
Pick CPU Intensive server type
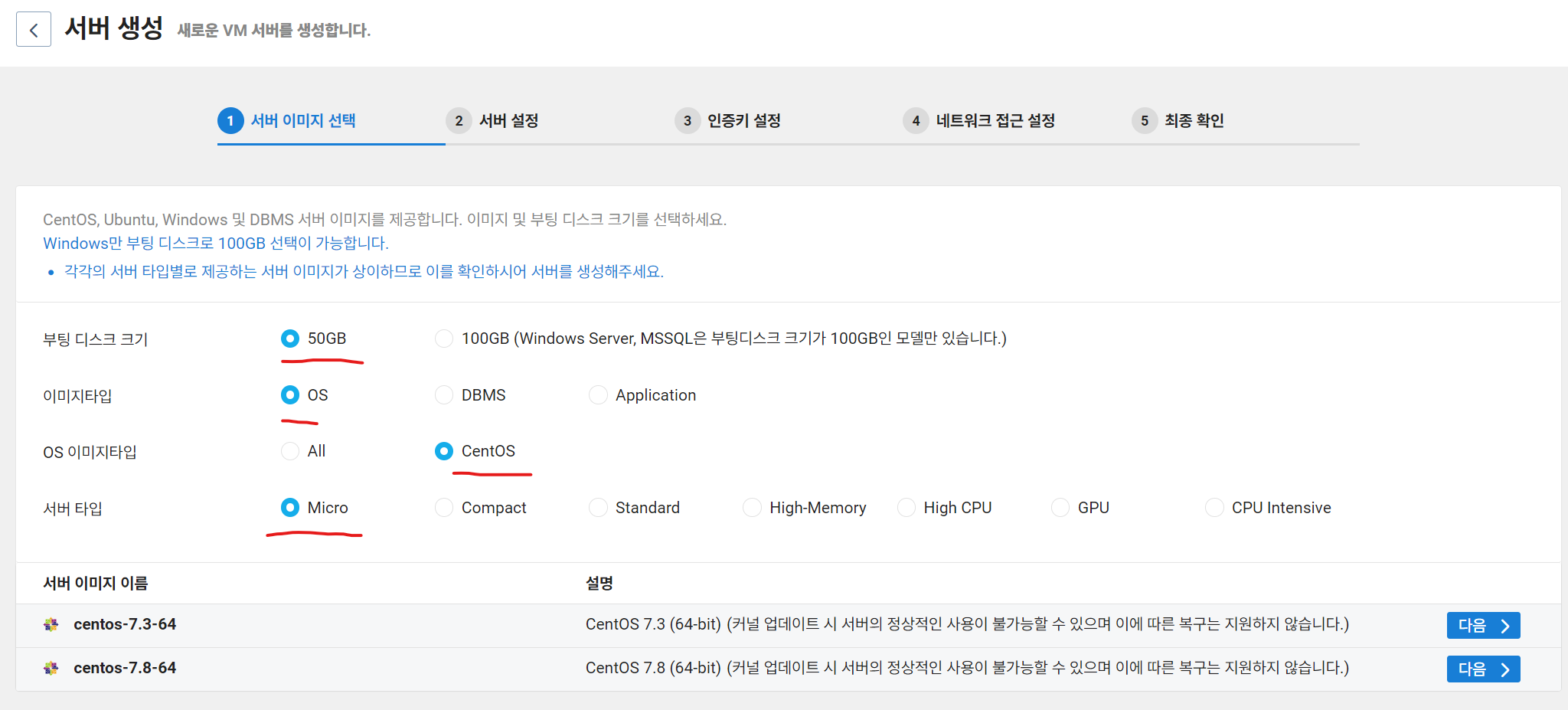[x=1214, y=508]
